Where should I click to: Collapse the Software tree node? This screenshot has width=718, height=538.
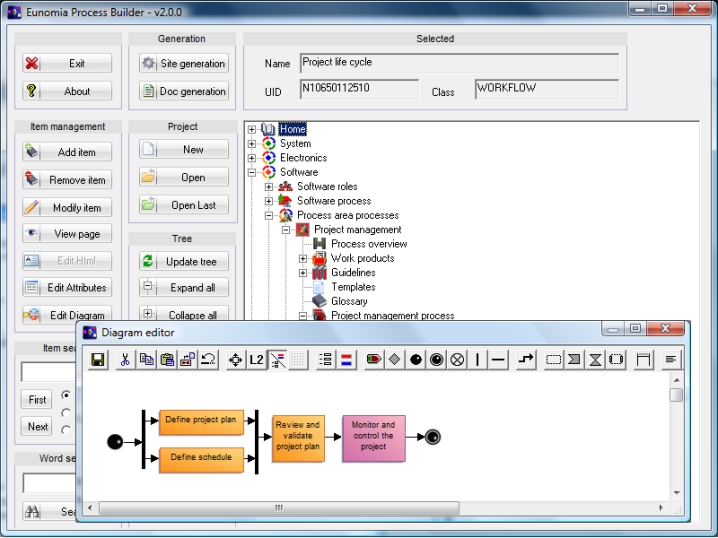point(252,172)
